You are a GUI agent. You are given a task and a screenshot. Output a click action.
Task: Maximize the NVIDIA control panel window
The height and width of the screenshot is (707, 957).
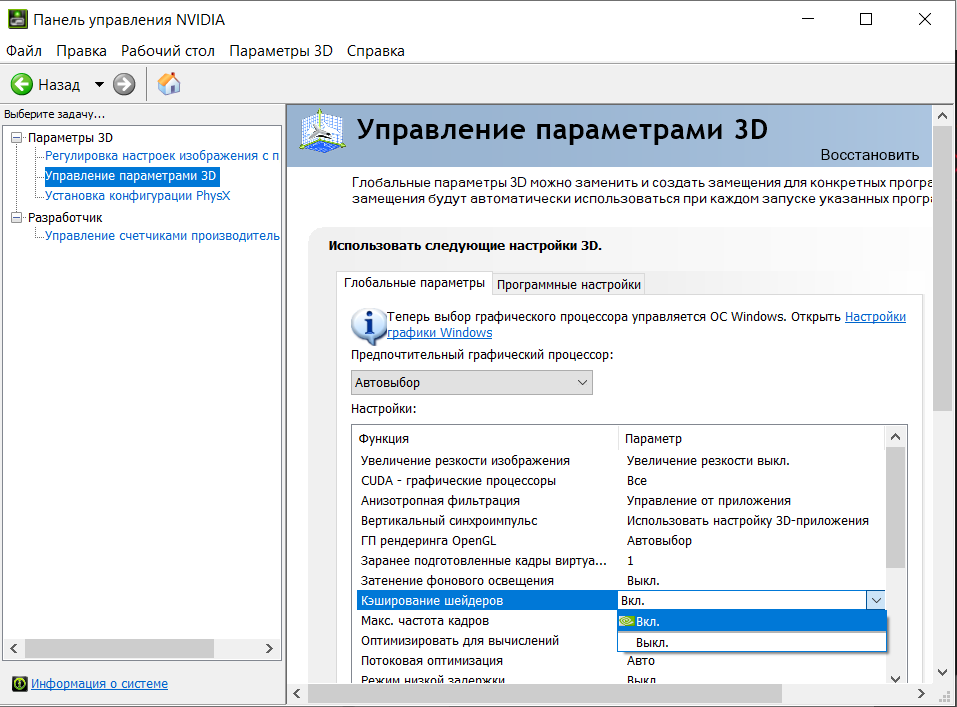point(865,20)
